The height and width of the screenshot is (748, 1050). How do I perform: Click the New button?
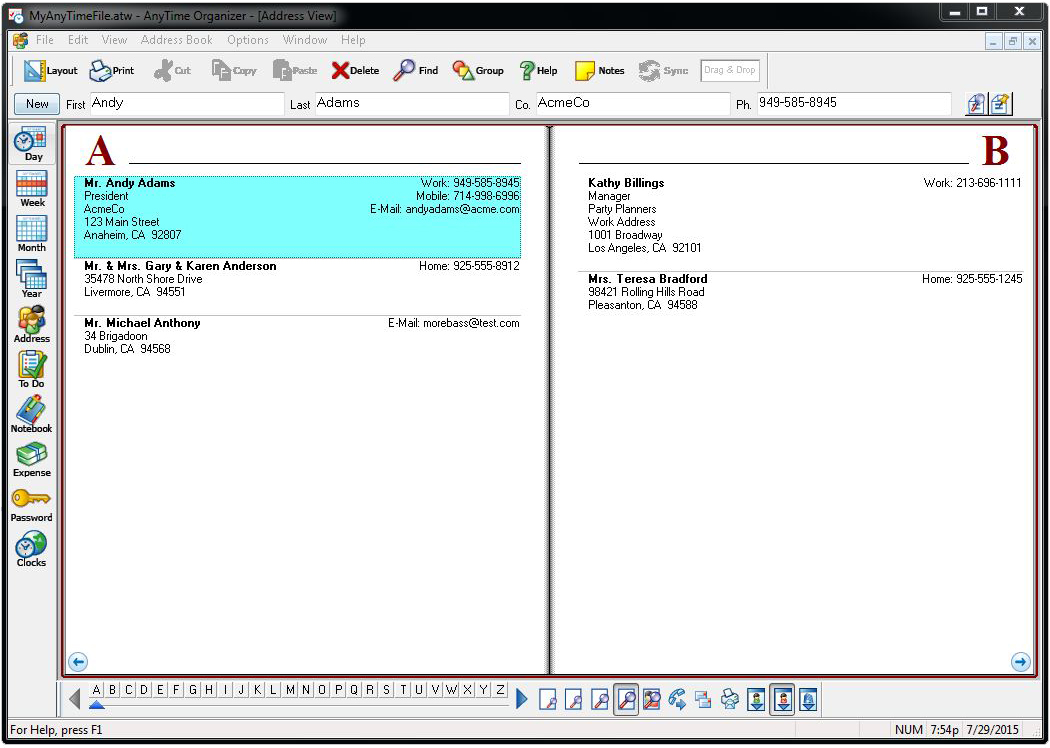(36, 103)
